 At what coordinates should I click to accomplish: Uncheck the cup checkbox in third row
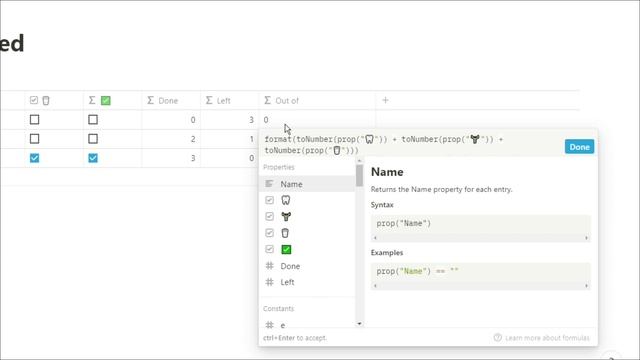coord(35,158)
